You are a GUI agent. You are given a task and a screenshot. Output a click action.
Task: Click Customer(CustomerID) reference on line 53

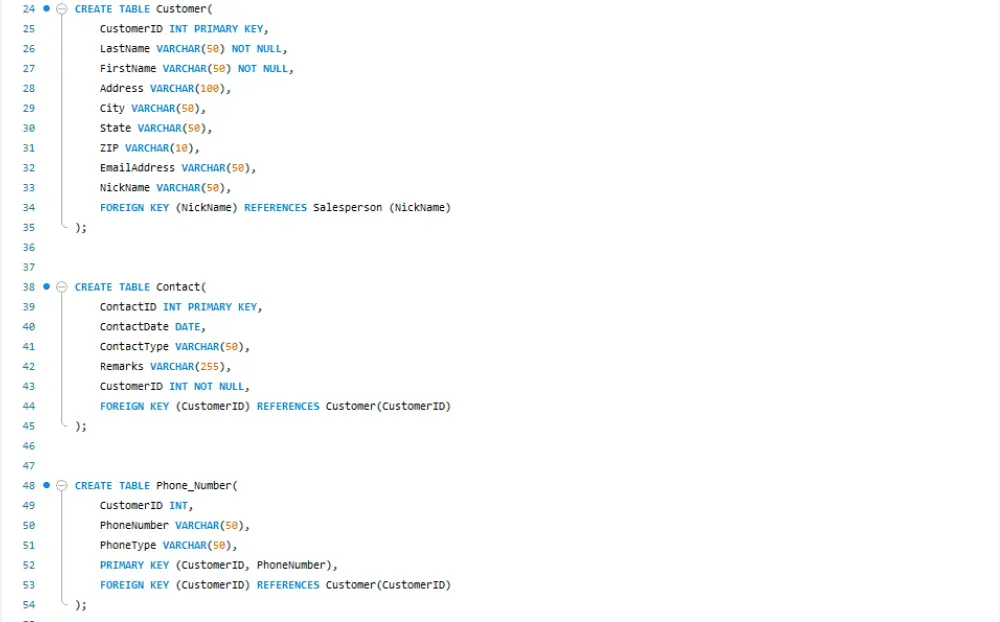pos(388,584)
